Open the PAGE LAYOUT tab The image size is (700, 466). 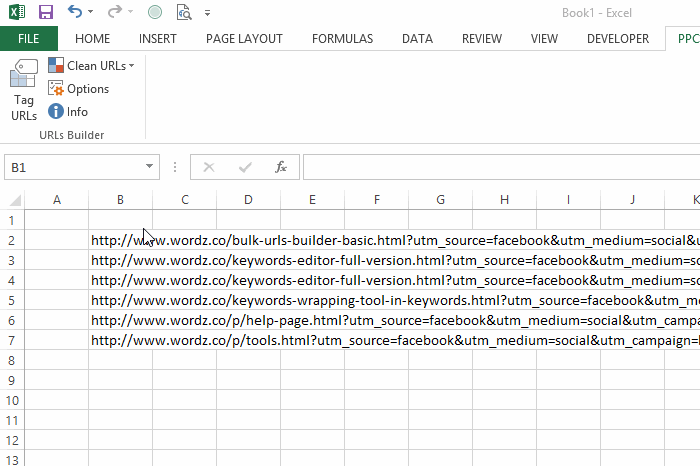pos(244,39)
